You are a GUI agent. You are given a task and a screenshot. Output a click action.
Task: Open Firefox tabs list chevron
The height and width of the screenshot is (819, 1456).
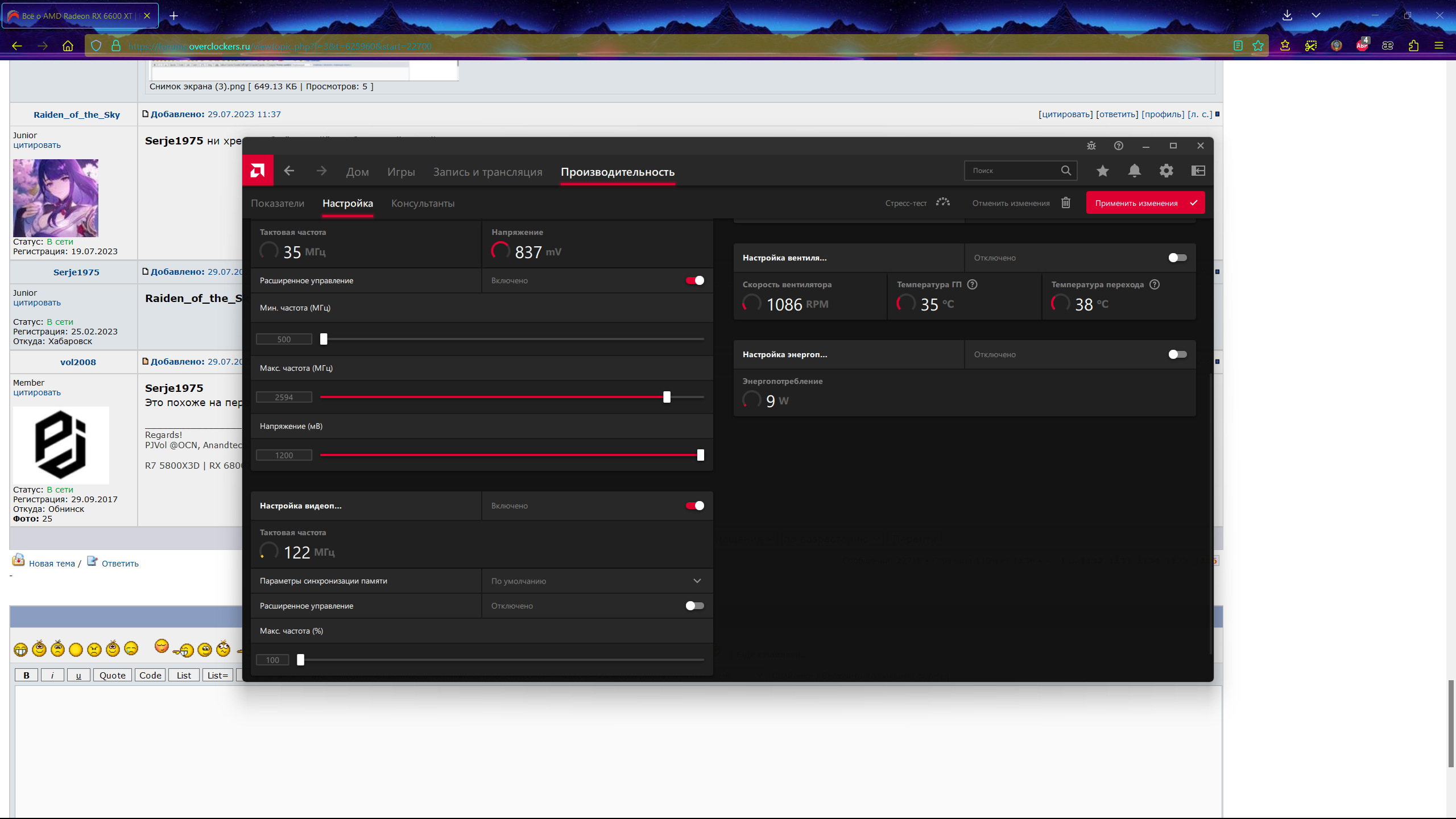1316,15
